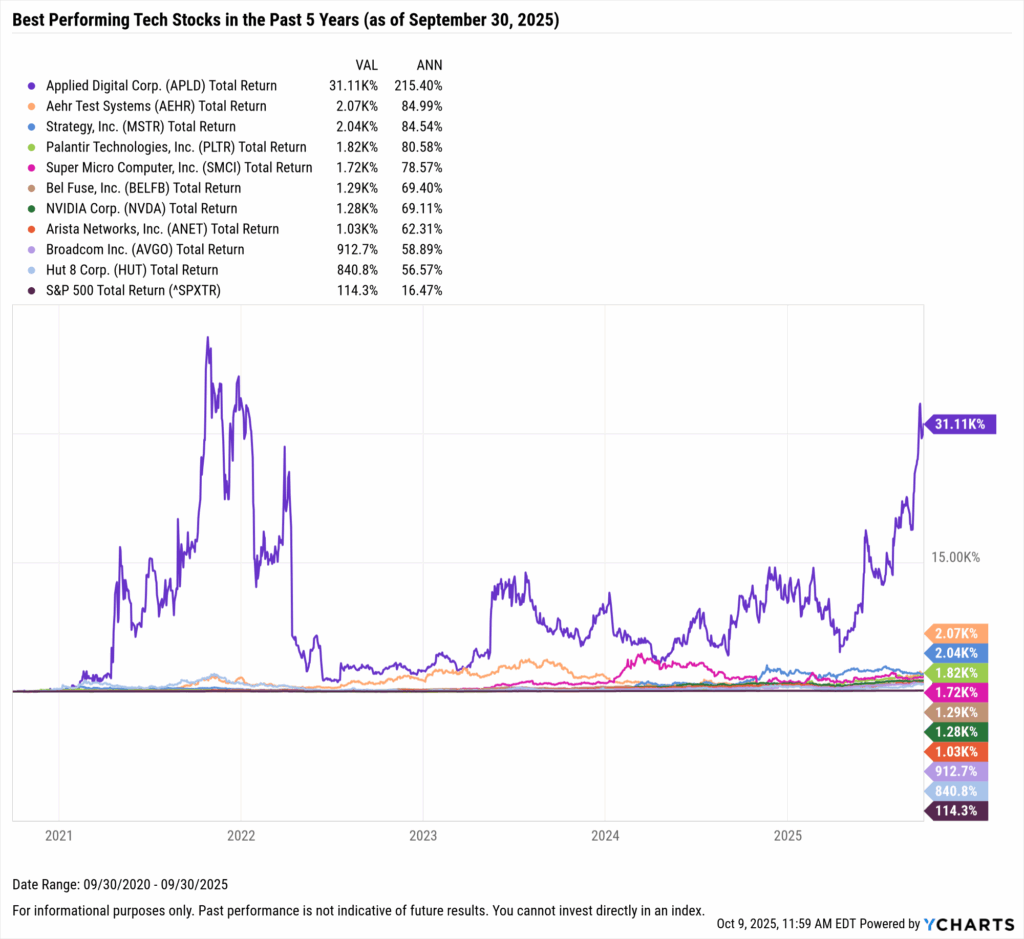Click the VAL column header
Viewport: 1024px width, 939px height.
pos(365,62)
